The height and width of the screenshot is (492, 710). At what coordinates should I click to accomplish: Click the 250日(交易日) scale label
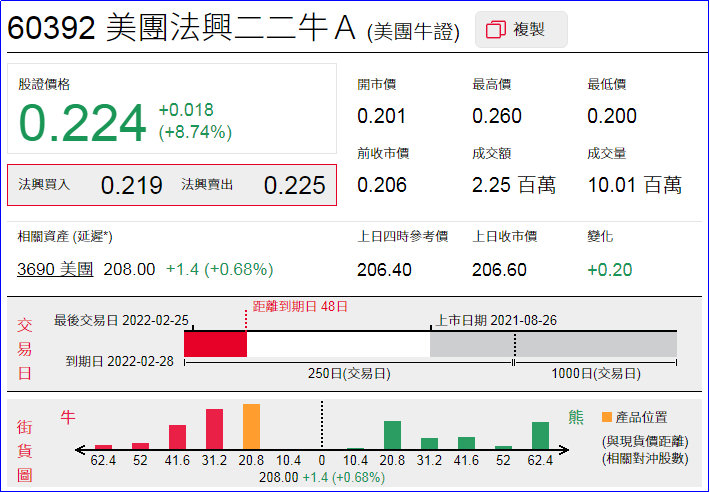pos(349,374)
